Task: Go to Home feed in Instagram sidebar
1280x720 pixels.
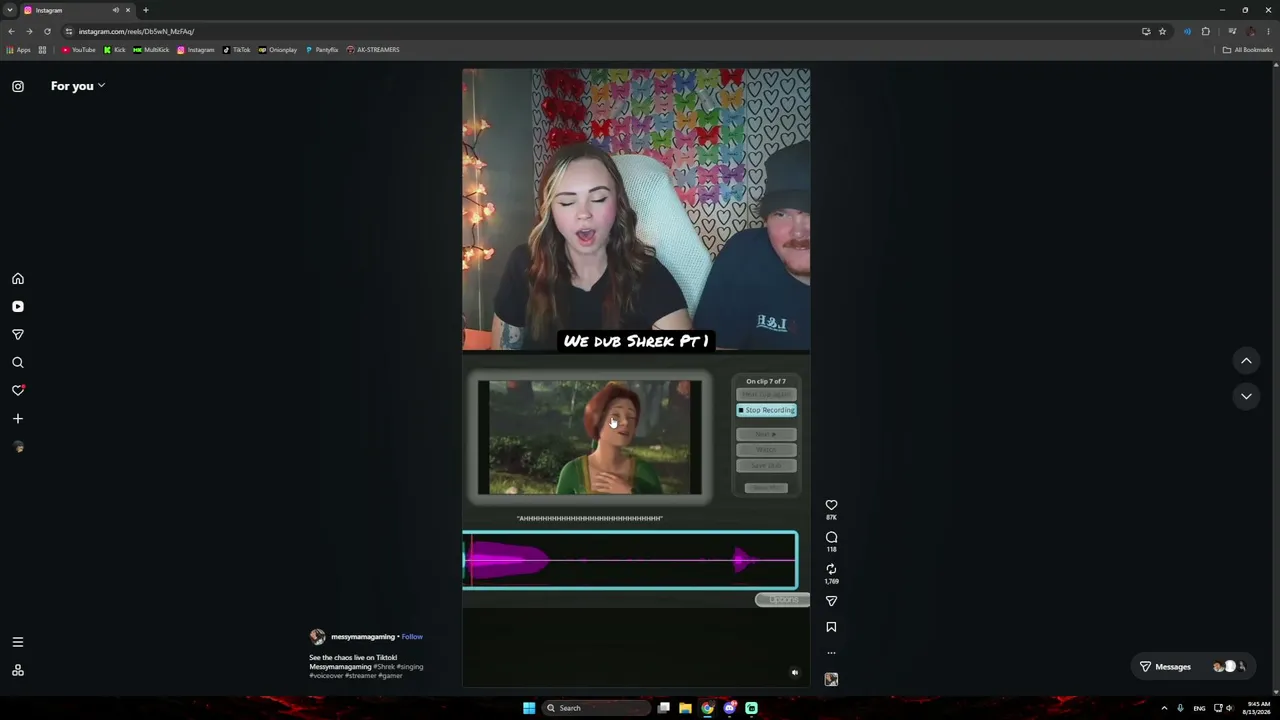Action: (x=18, y=279)
